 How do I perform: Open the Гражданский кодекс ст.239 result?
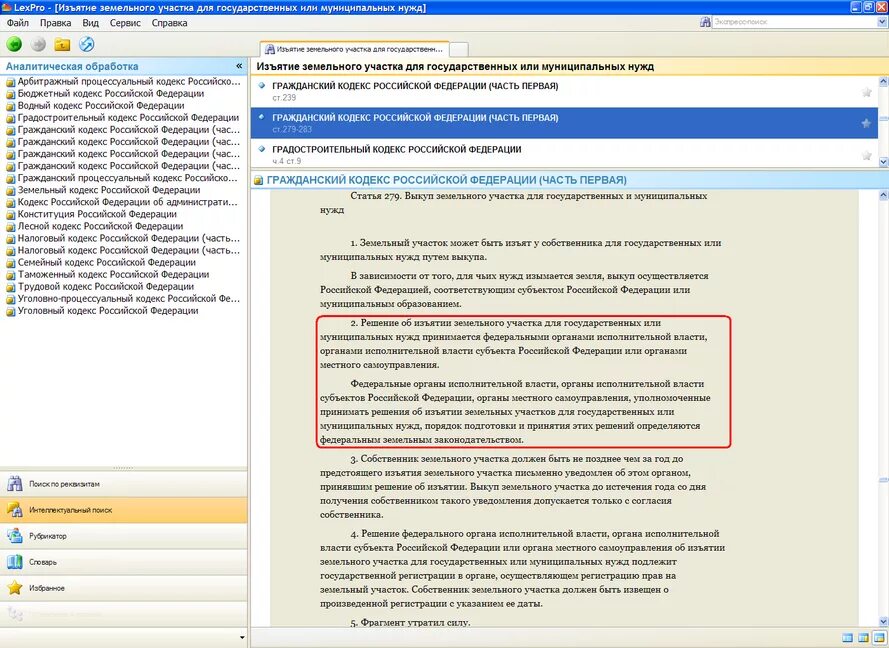click(564, 91)
